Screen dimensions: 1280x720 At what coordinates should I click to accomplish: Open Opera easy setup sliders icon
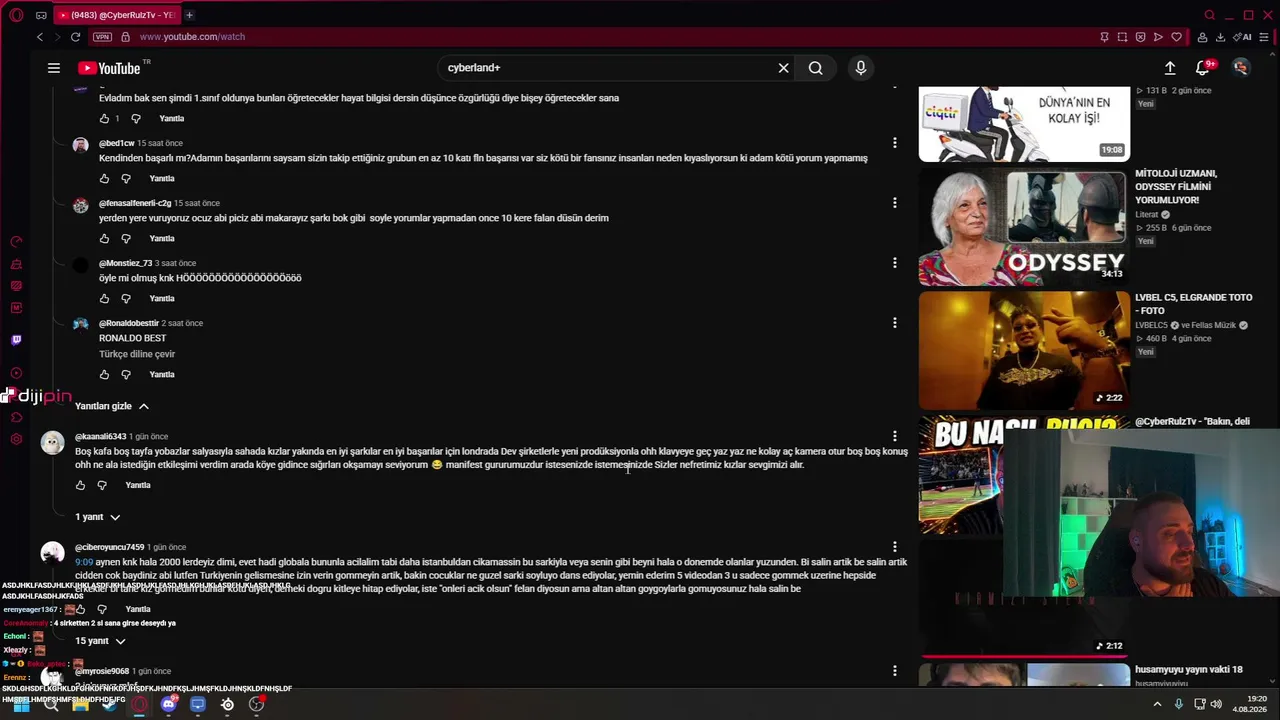(1265, 37)
